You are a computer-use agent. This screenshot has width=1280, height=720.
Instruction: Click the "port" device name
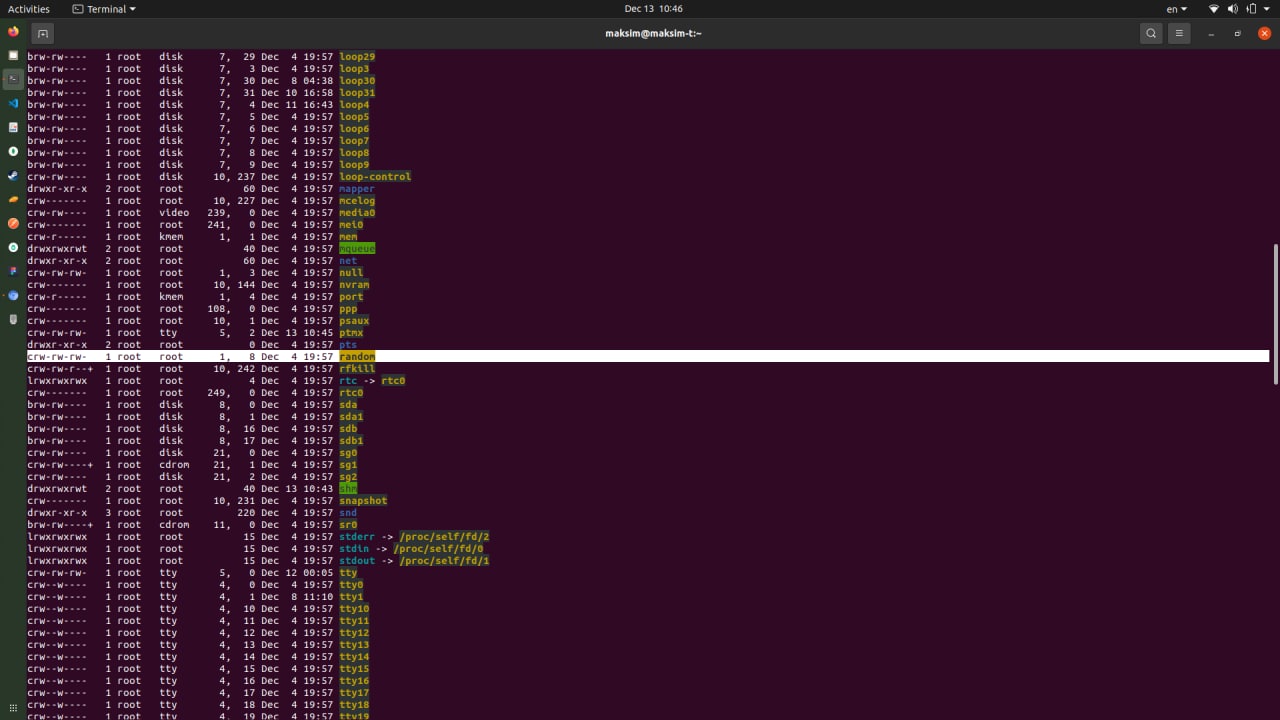(351, 297)
